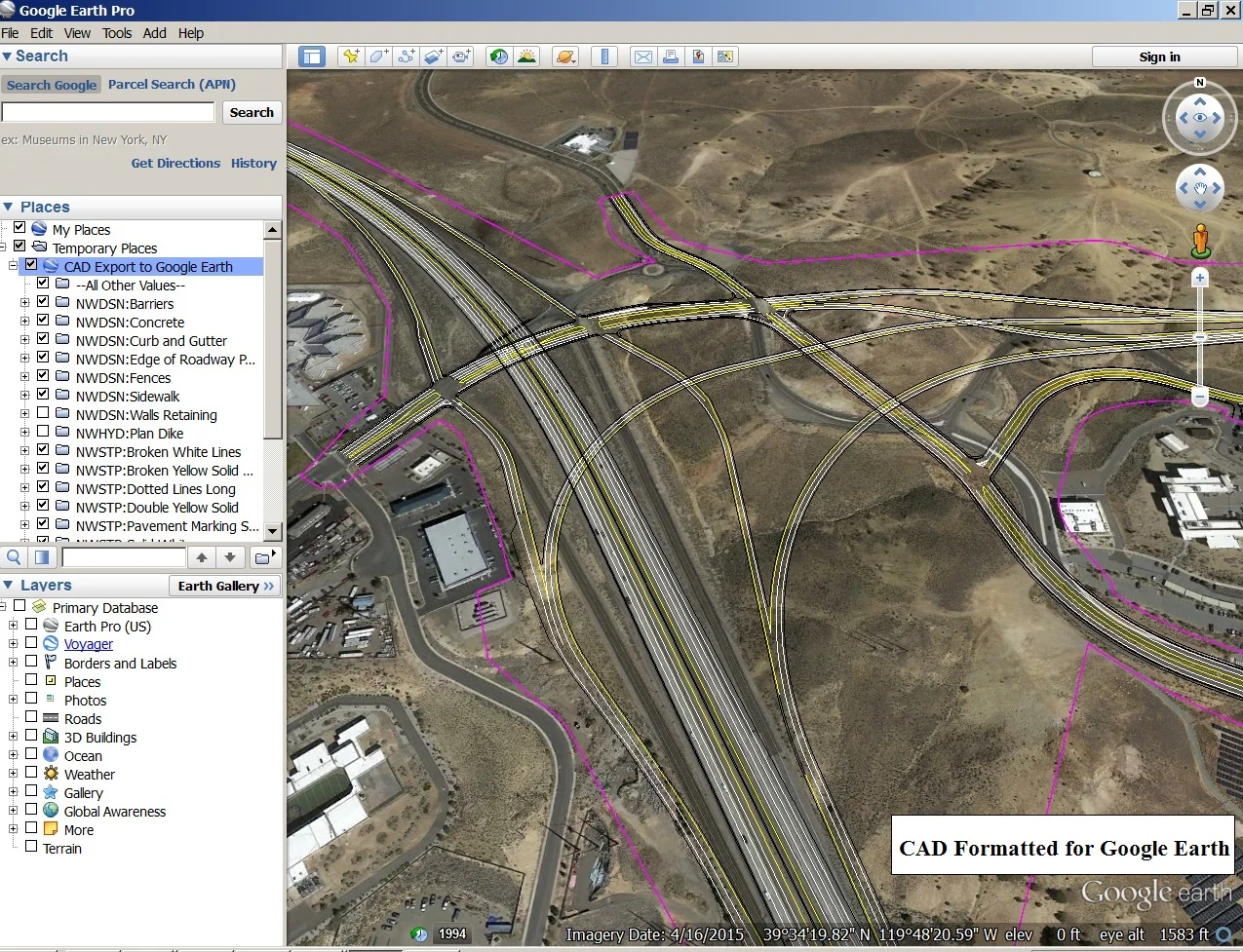Add an image overlay from the toolbar

pyautogui.click(x=434, y=57)
